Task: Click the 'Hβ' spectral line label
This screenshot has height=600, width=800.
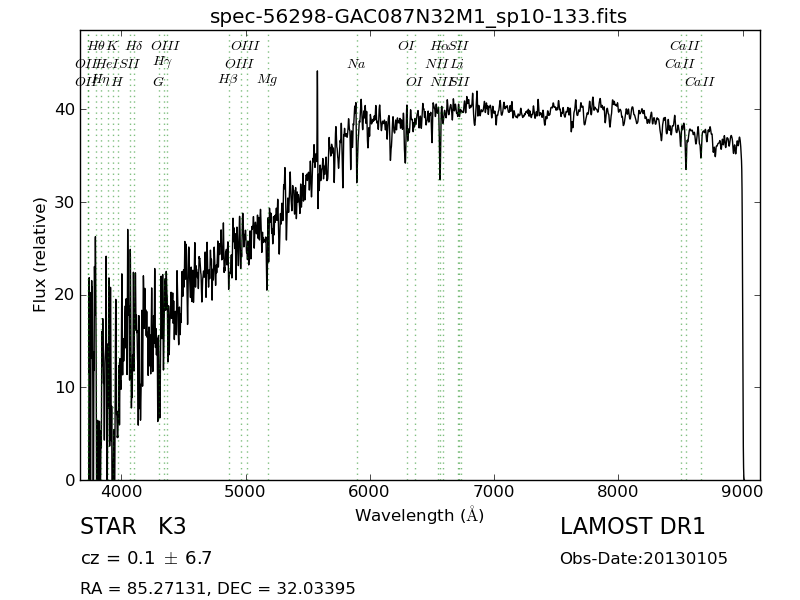Action: [228, 79]
